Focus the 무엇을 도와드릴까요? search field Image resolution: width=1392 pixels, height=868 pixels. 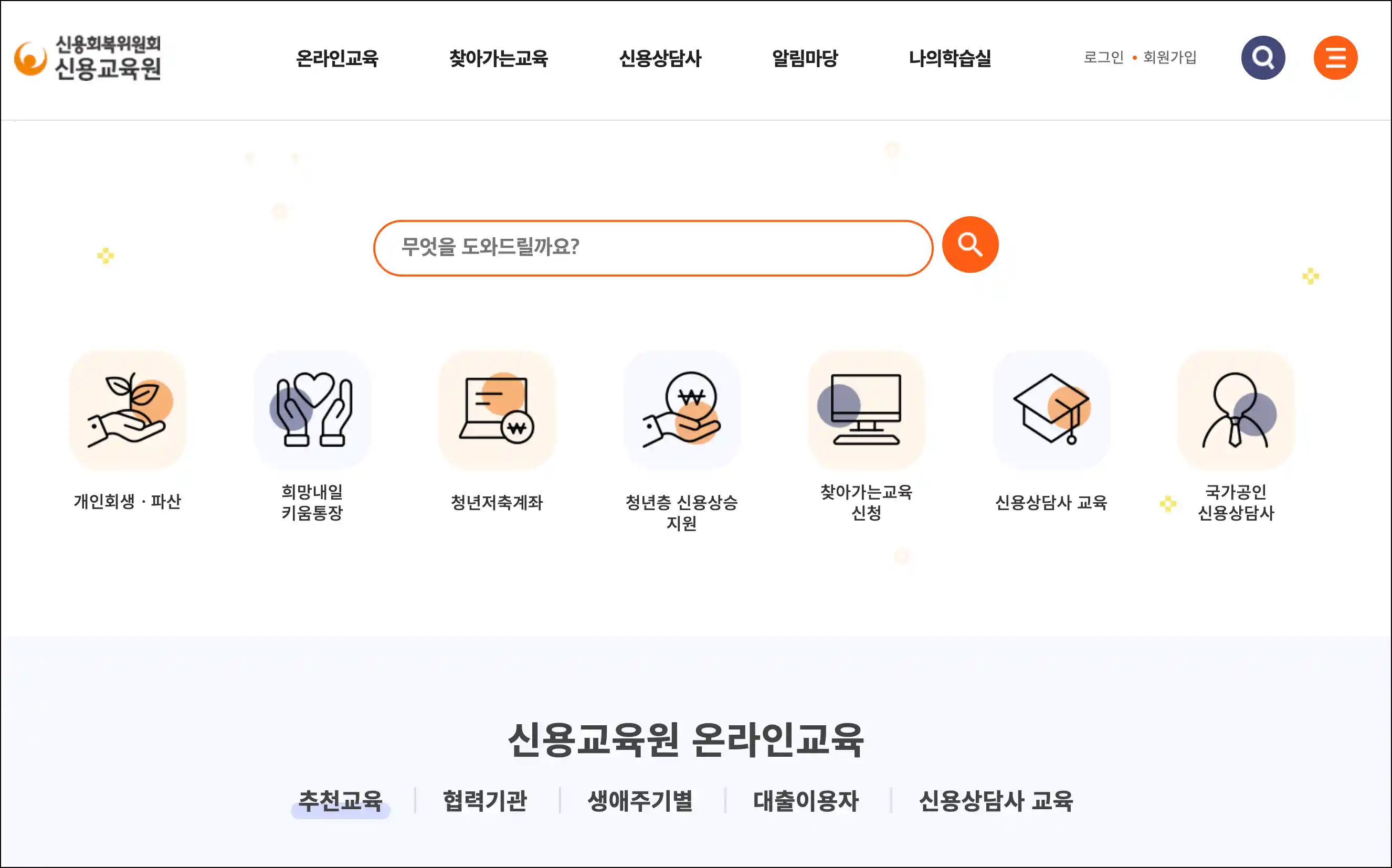point(653,248)
